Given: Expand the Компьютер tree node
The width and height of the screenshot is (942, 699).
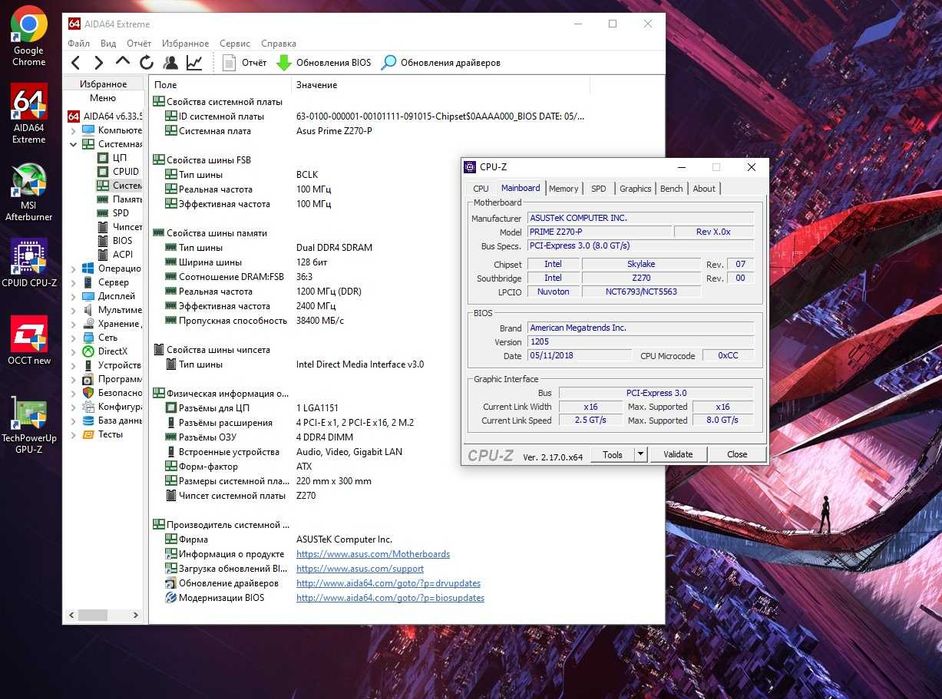Looking at the screenshot, I should 73,130.
